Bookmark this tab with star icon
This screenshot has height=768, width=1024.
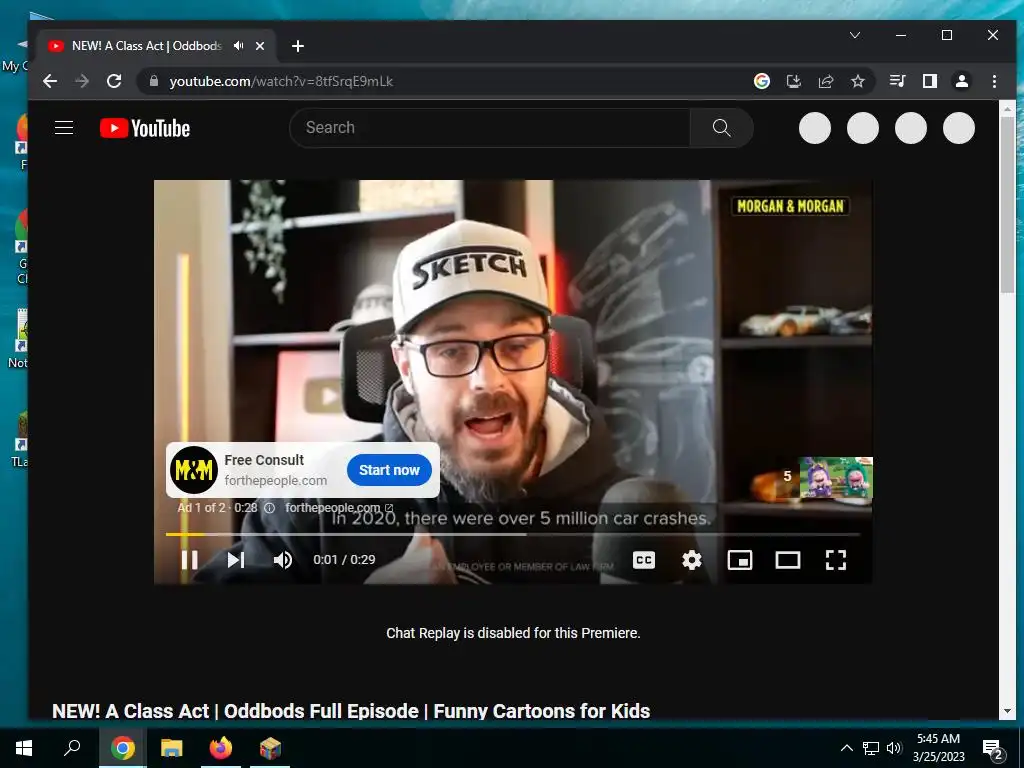(x=857, y=81)
